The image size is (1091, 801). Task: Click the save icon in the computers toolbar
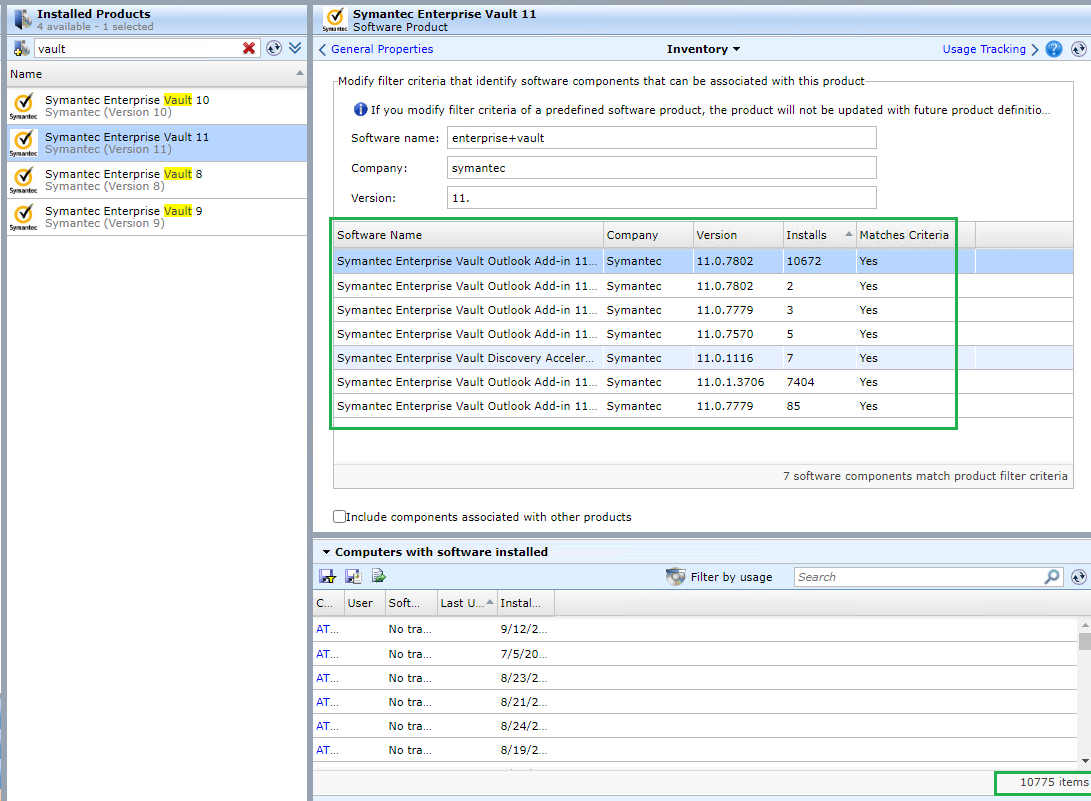327,576
